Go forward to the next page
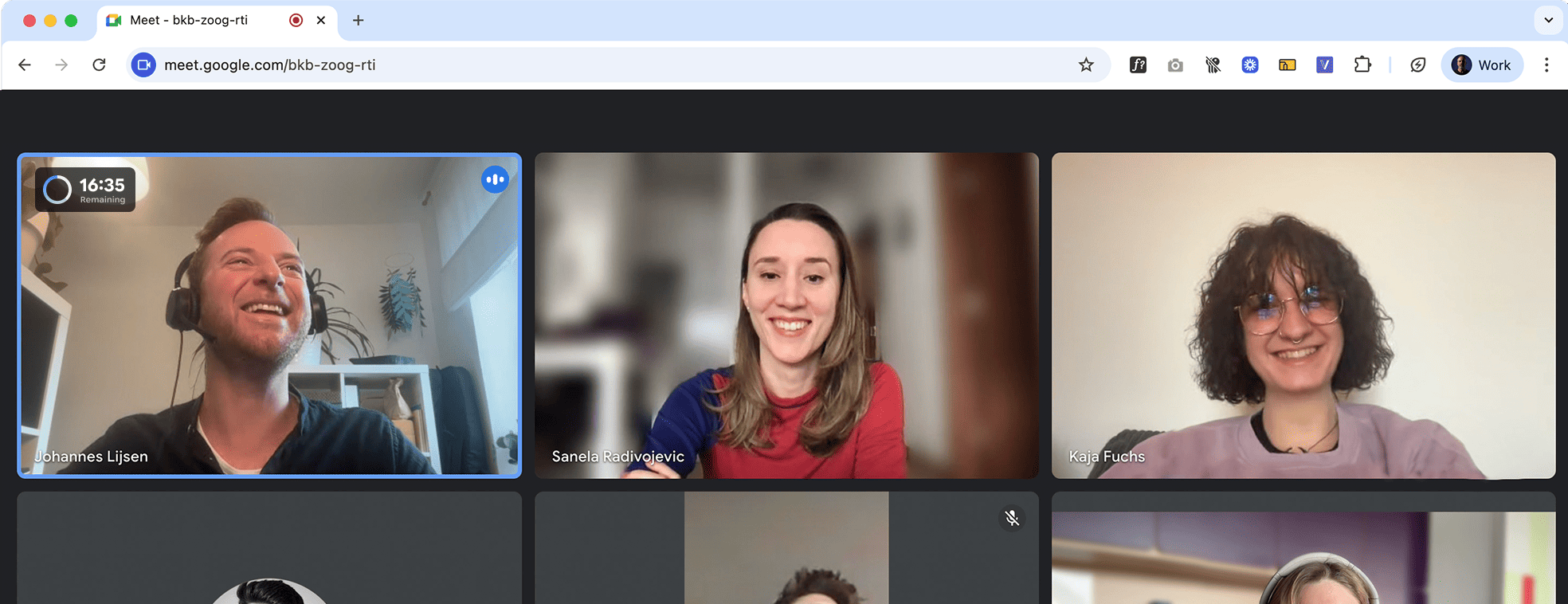Viewport: 1568px width, 604px height. pyautogui.click(x=61, y=65)
